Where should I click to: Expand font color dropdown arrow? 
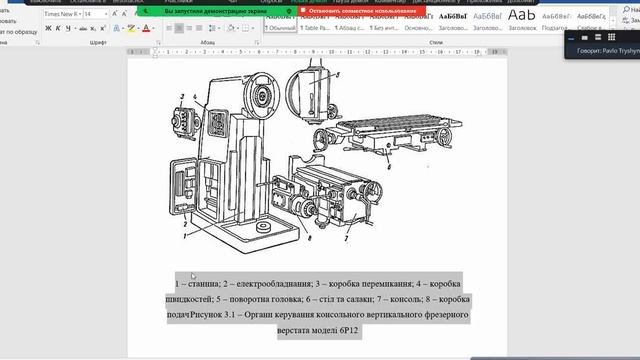coord(153,29)
